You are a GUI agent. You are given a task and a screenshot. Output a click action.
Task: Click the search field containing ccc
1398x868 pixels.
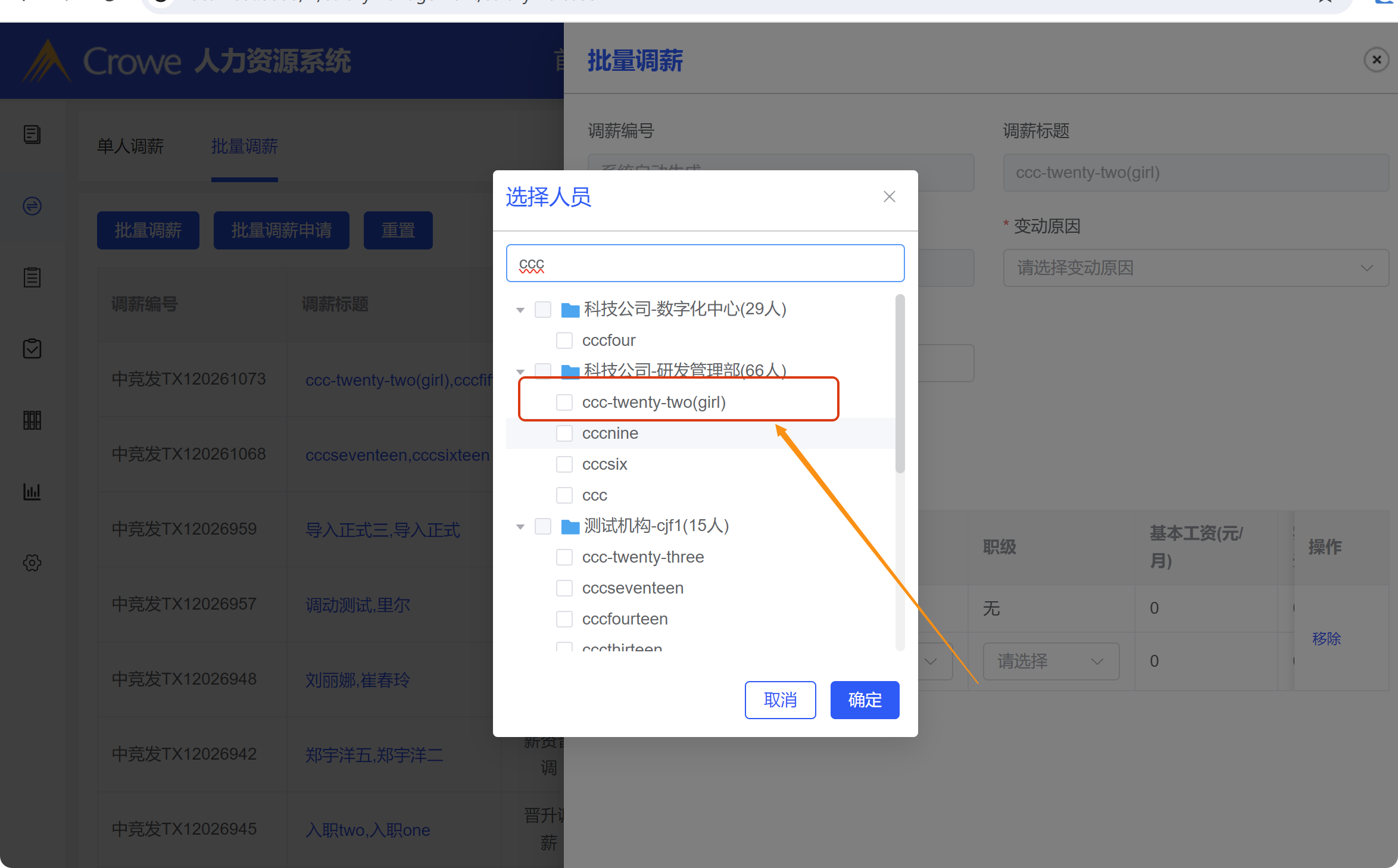coord(705,264)
